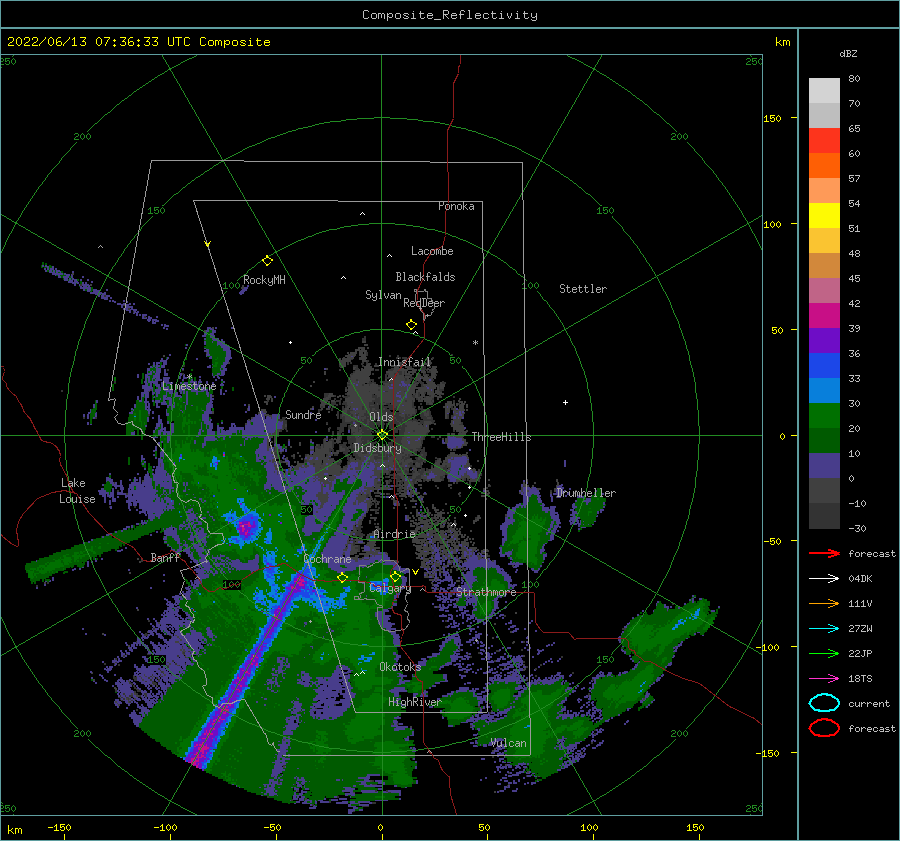Click the white 04DK arrow legend icon
900x841 pixels.
[x=824, y=579]
